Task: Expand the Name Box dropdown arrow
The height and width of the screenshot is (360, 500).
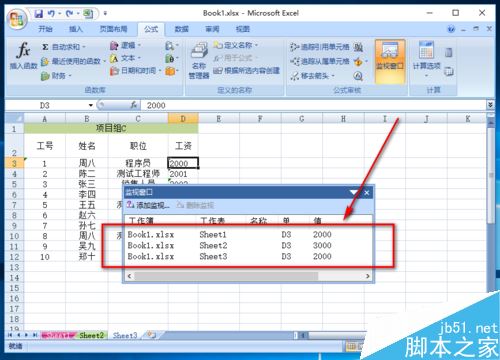Action: [91, 105]
